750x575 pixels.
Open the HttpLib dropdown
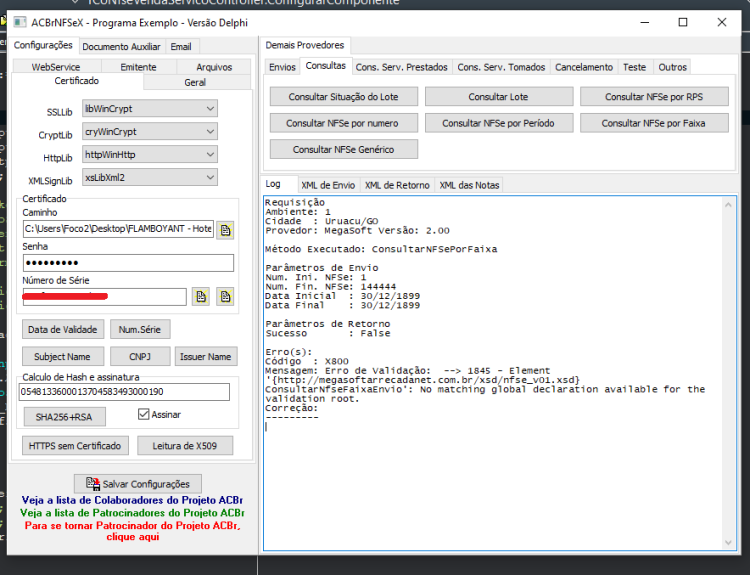tap(150, 155)
